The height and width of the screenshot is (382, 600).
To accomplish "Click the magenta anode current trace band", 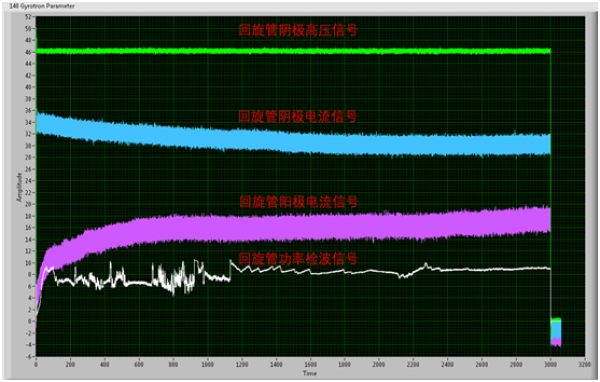I will [293, 229].
